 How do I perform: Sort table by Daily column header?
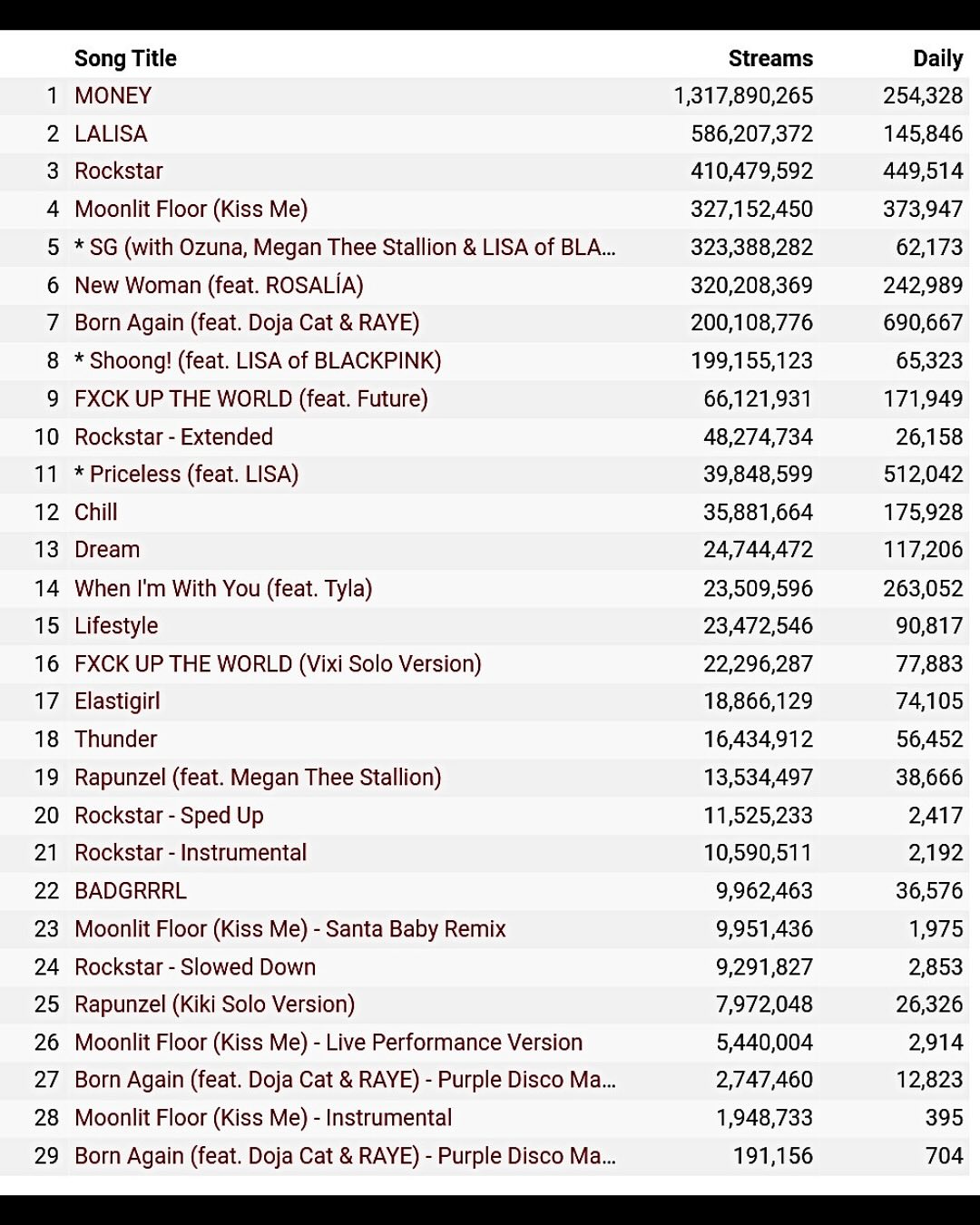(937, 59)
